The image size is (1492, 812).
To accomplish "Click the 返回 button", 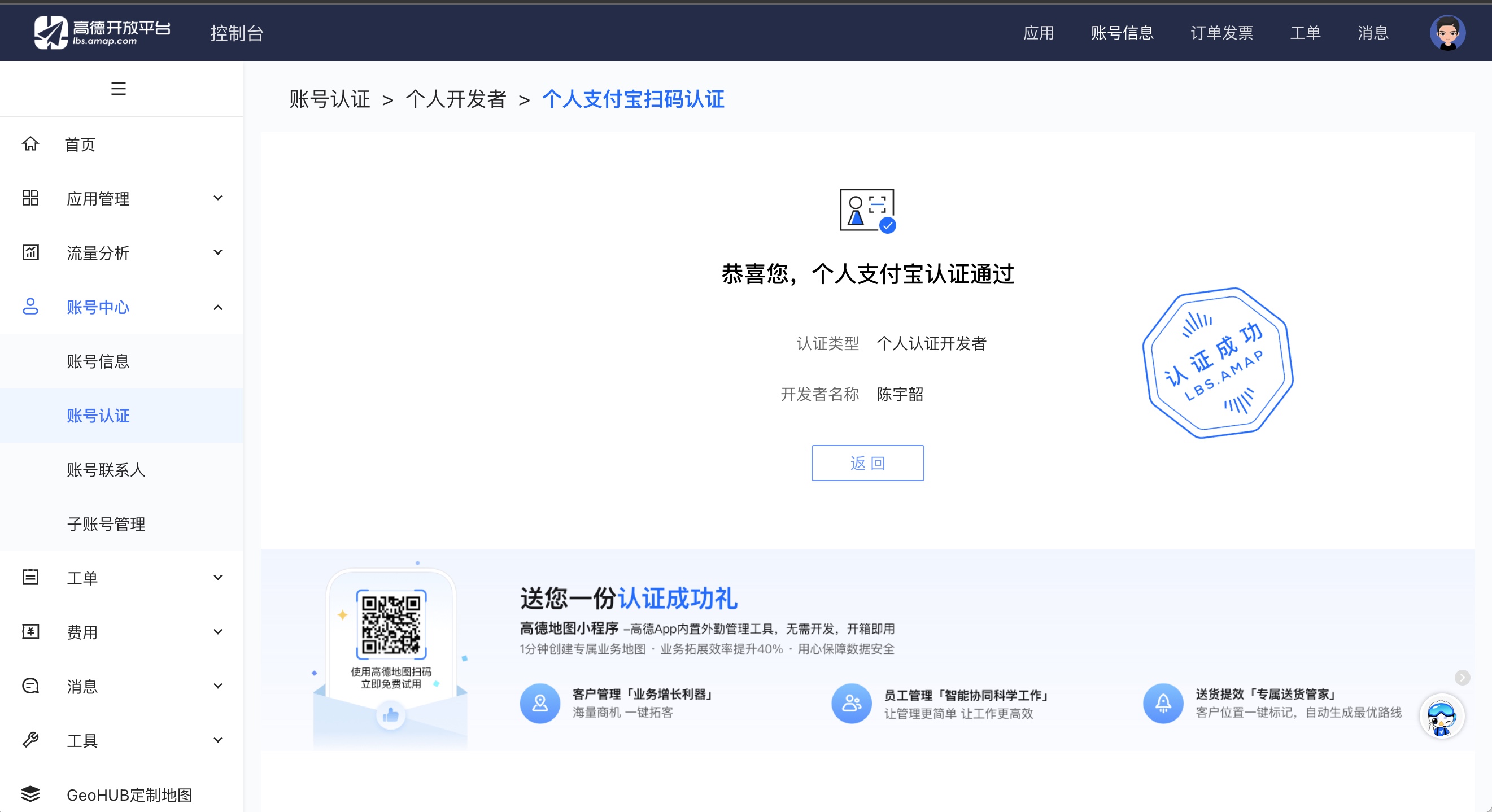I will pos(867,463).
